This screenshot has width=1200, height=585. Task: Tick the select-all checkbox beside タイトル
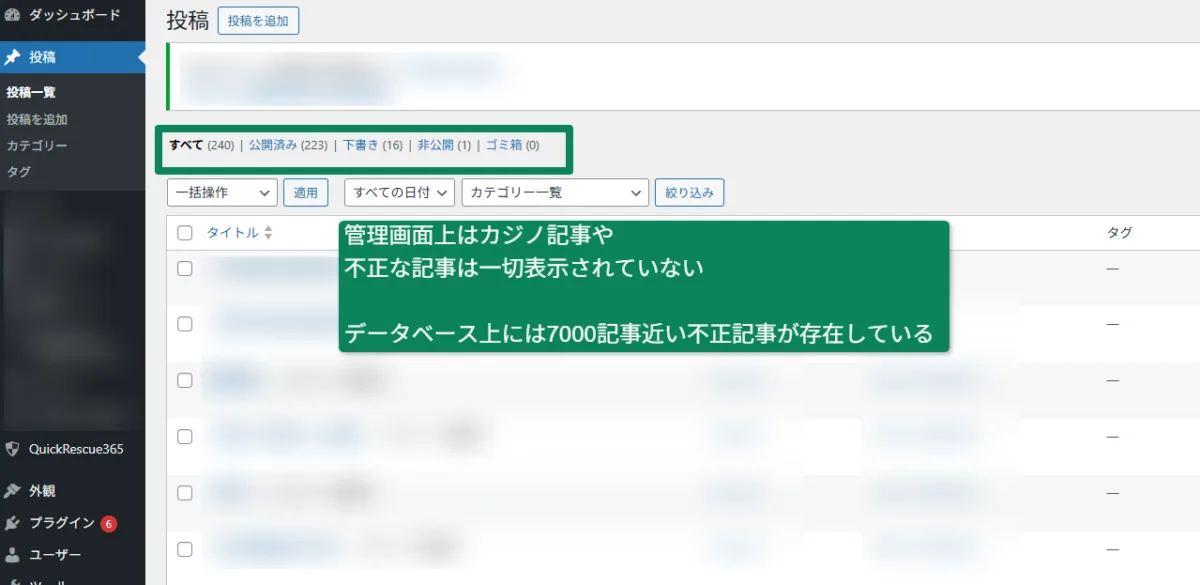(x=184, y=233)
